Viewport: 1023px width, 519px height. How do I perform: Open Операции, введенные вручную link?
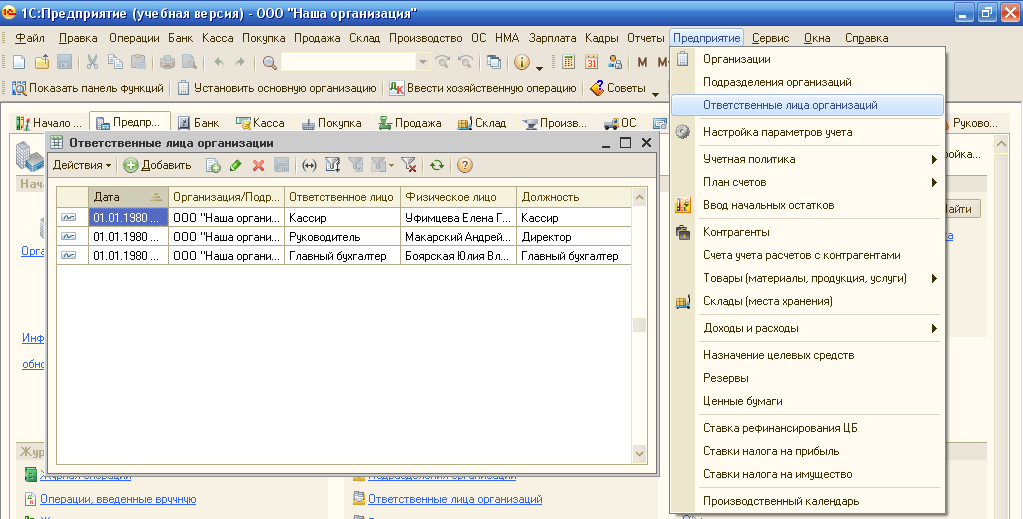coord(118,499)
